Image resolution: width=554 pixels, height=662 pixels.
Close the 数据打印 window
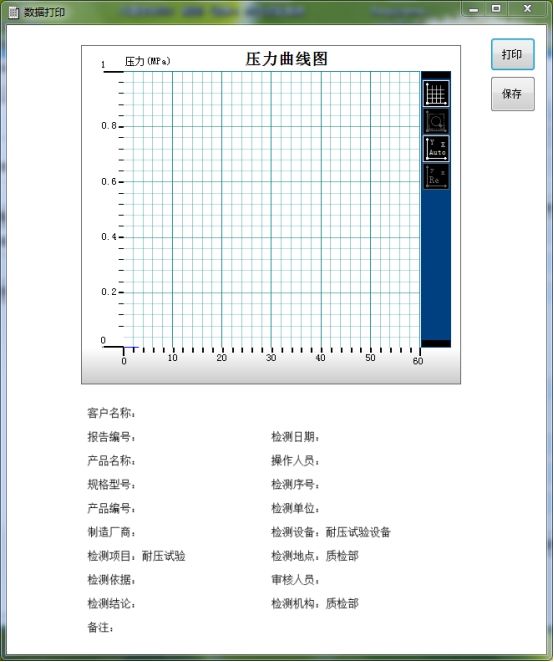(527, 9)
